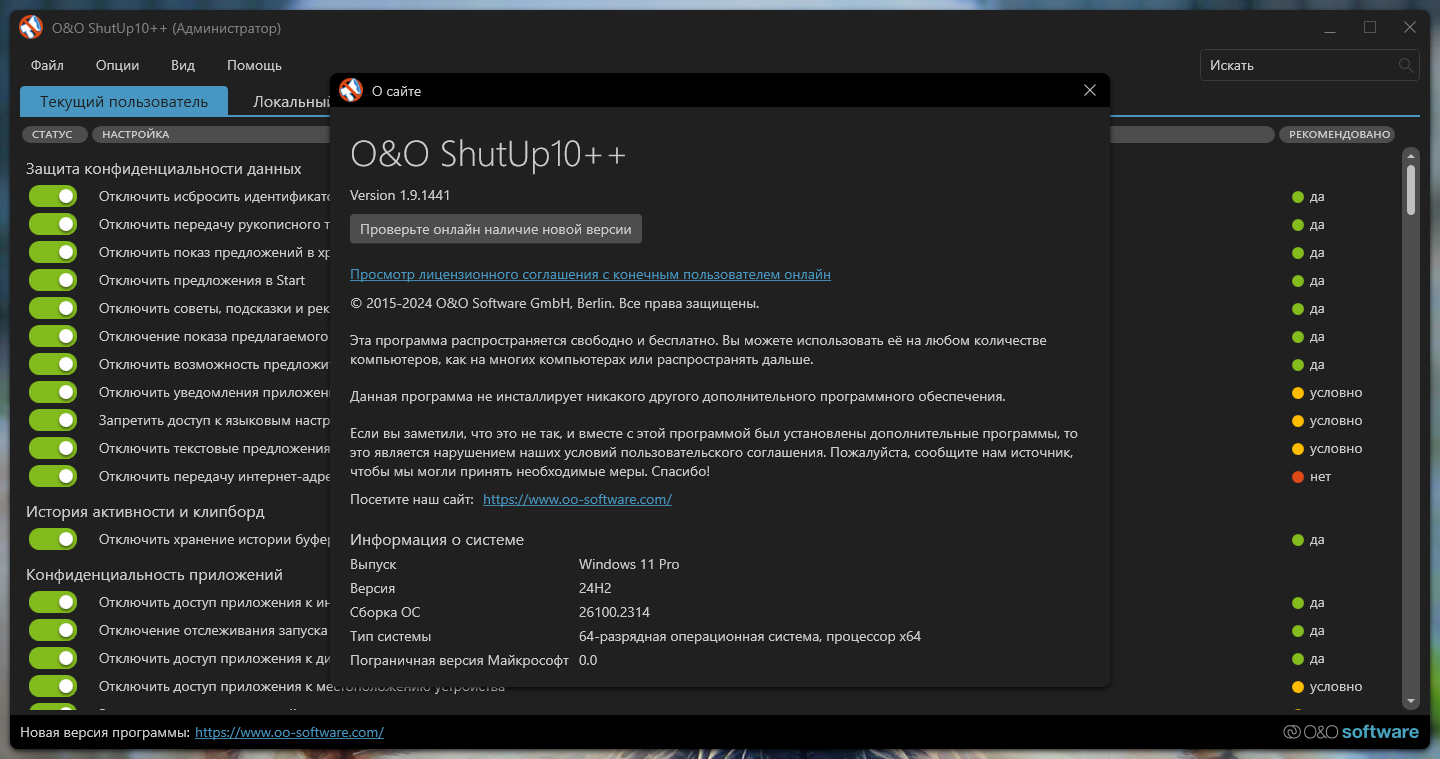
Task: Close the About dialog with the X
Action: (1090, 91)
